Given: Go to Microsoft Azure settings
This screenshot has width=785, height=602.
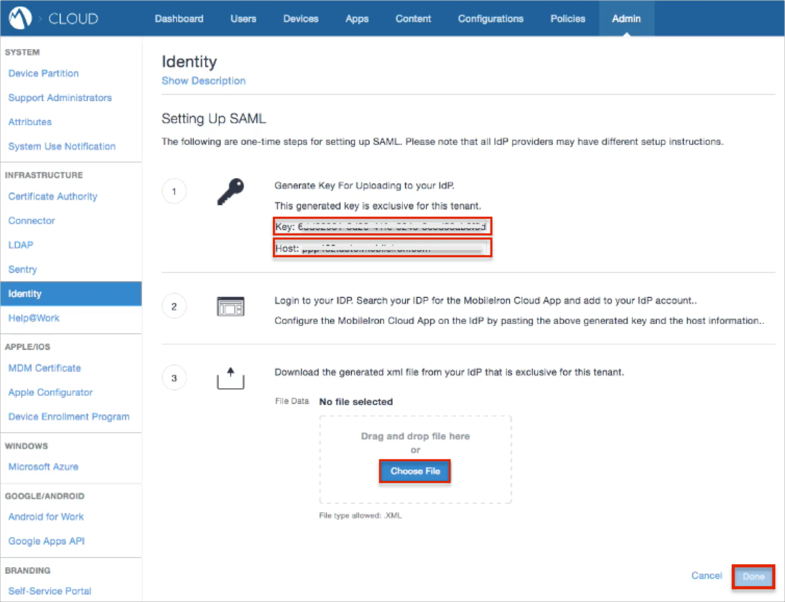Looking at the screenshot, I should pos(43,466).
